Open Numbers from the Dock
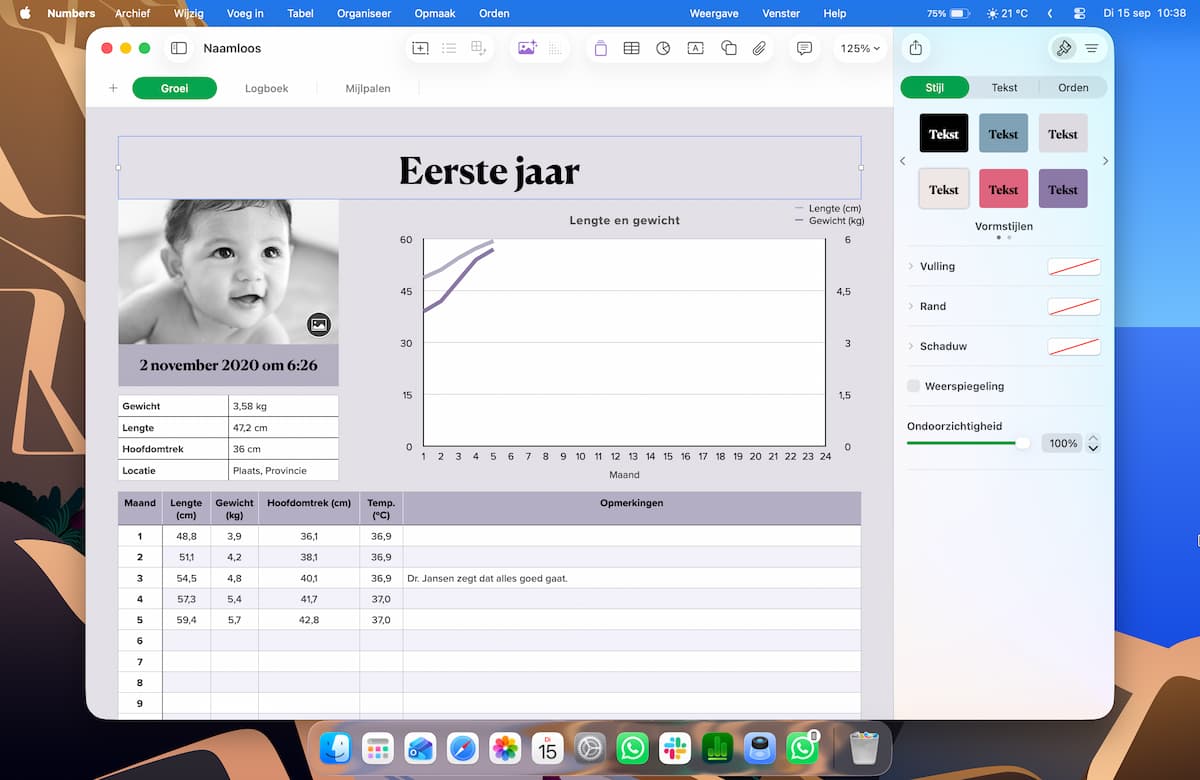 (718, 748)
